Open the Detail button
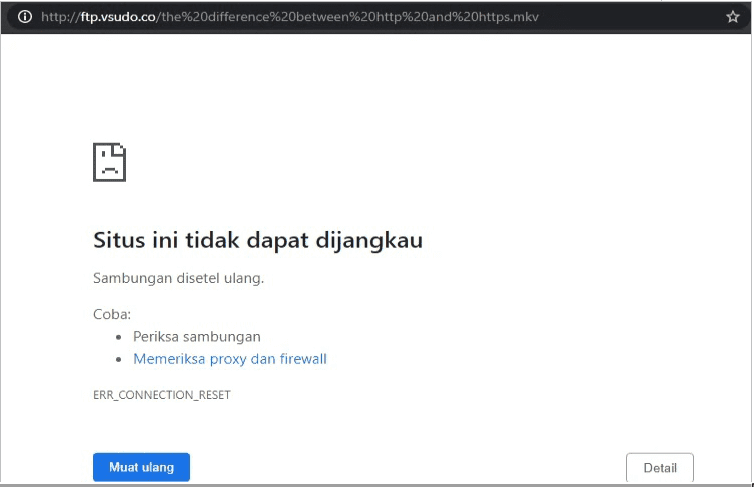Screen dimensions: 754x487 (659, 467)
